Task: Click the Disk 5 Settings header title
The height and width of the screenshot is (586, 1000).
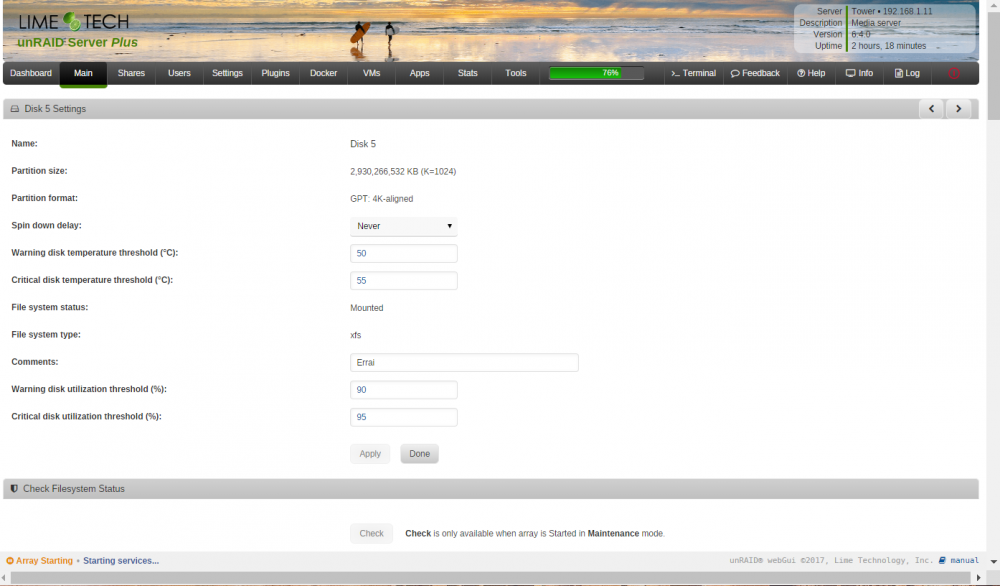Action: click(x=55, y=109)
